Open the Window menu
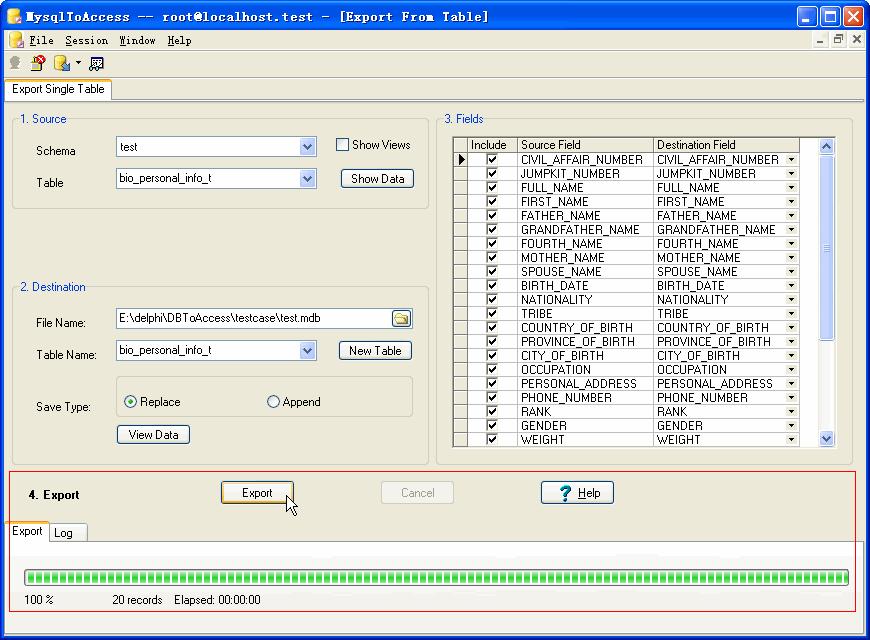This screenshot has height=640, width=870. pyautogui.click(x=138, y=41)
